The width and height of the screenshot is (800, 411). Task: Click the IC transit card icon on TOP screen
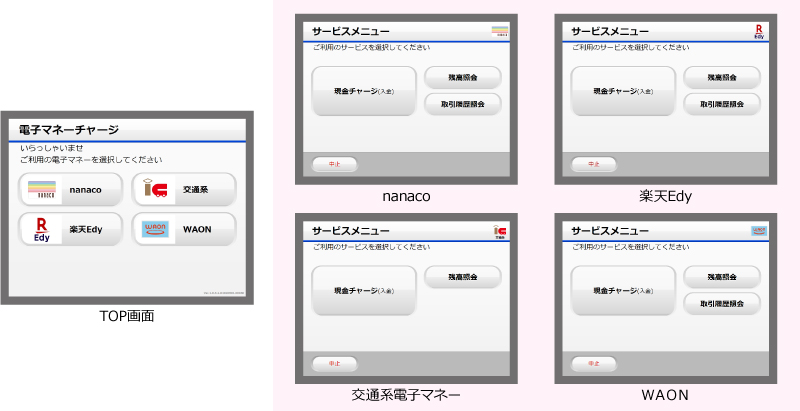155,188
